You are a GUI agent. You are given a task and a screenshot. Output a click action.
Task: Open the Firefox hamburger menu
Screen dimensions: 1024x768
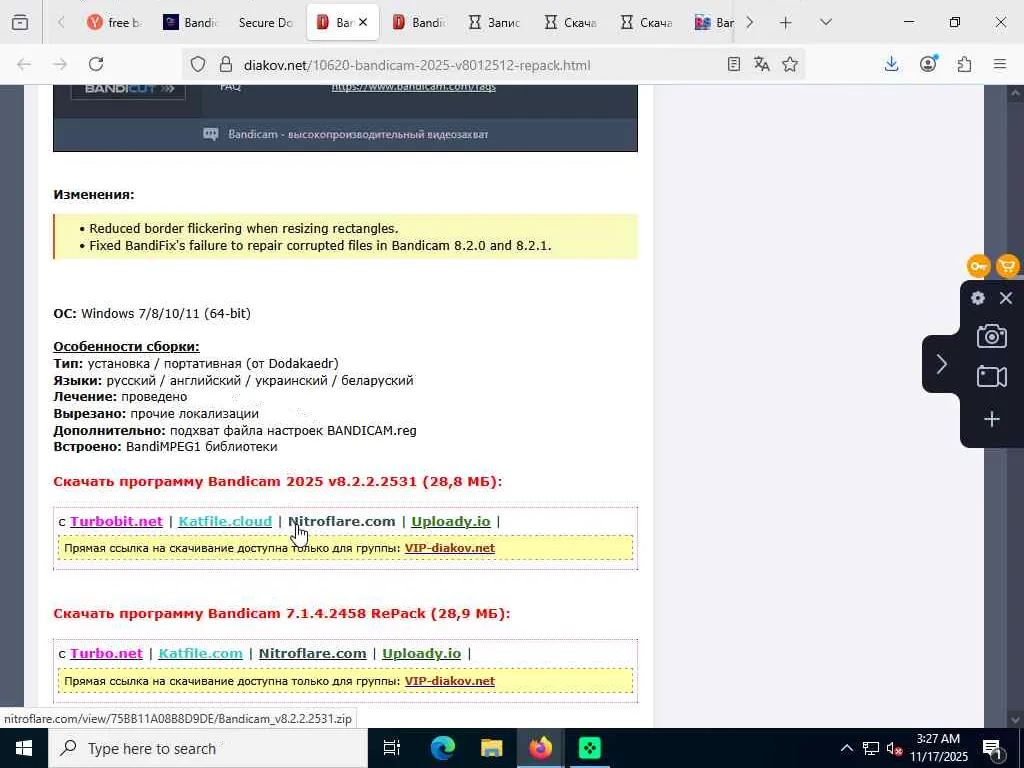1000,64
